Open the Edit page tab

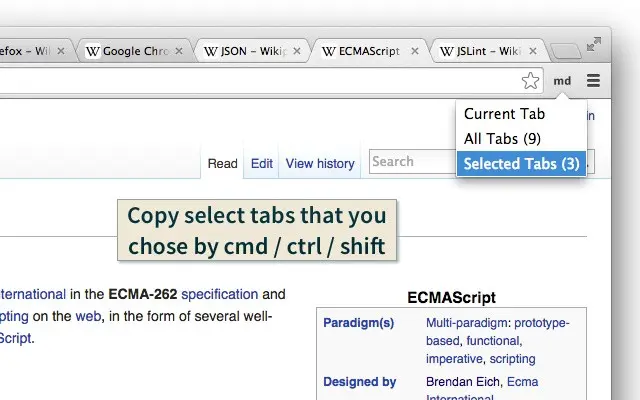261,163
